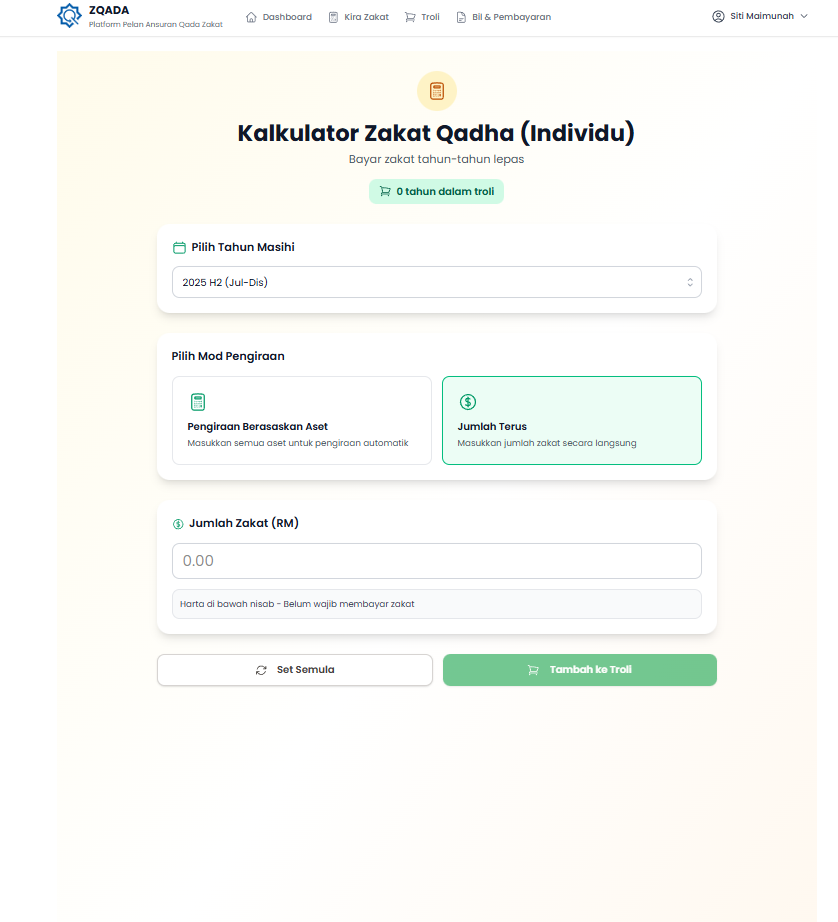Select Jumlah Terus calculation mode
Screen dimensions: 838x922
click(572, 421)
